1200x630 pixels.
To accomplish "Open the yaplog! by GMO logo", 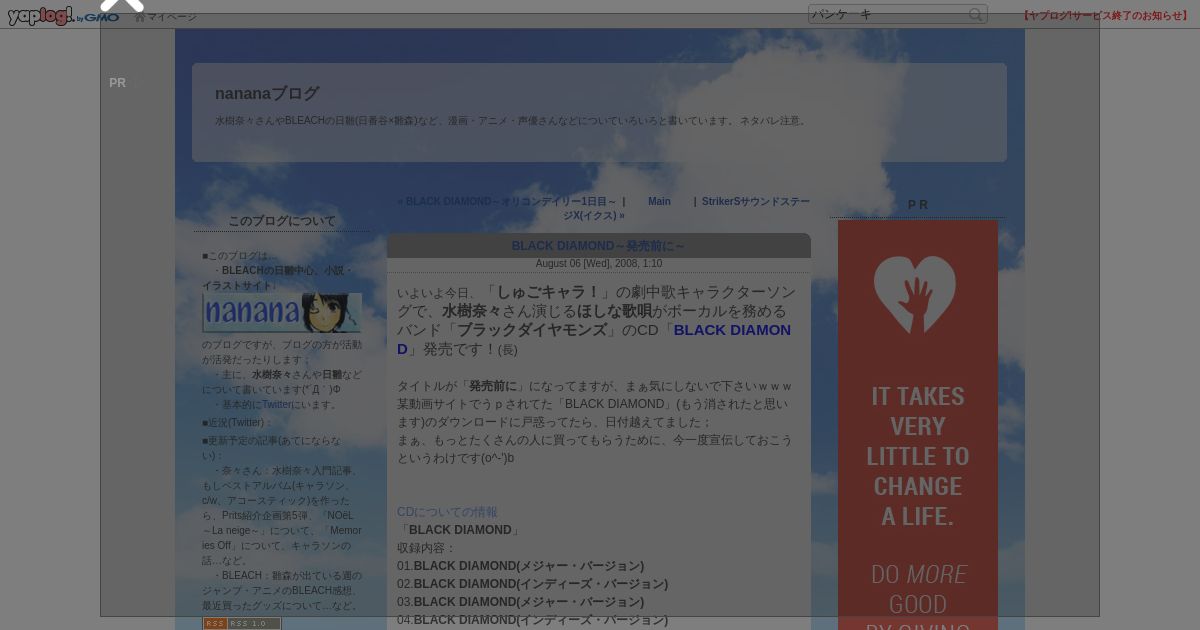I will coord(63,16).
